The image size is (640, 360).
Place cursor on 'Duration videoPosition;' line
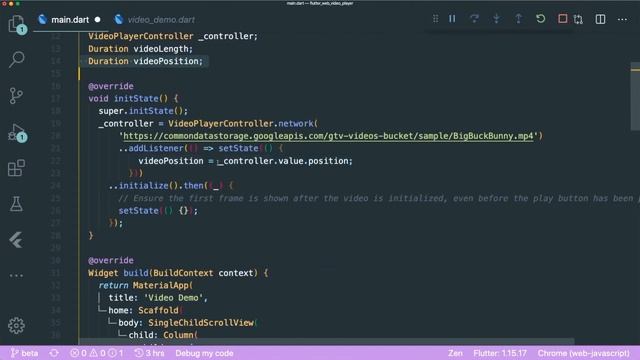[x=145, y=61]
